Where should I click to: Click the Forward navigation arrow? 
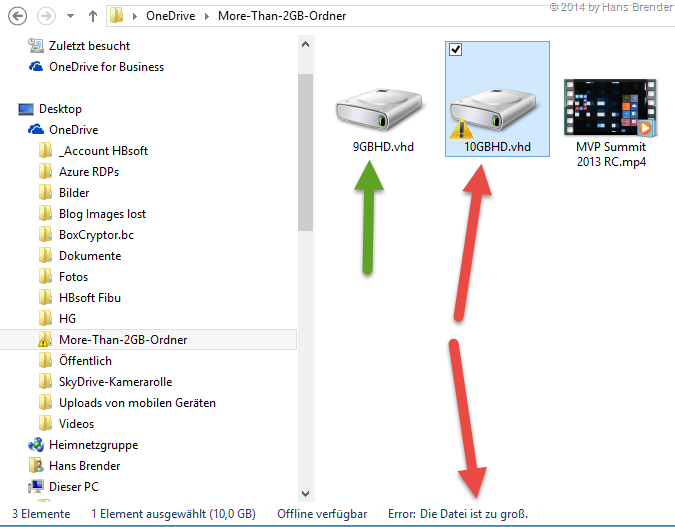coord(46,16)
